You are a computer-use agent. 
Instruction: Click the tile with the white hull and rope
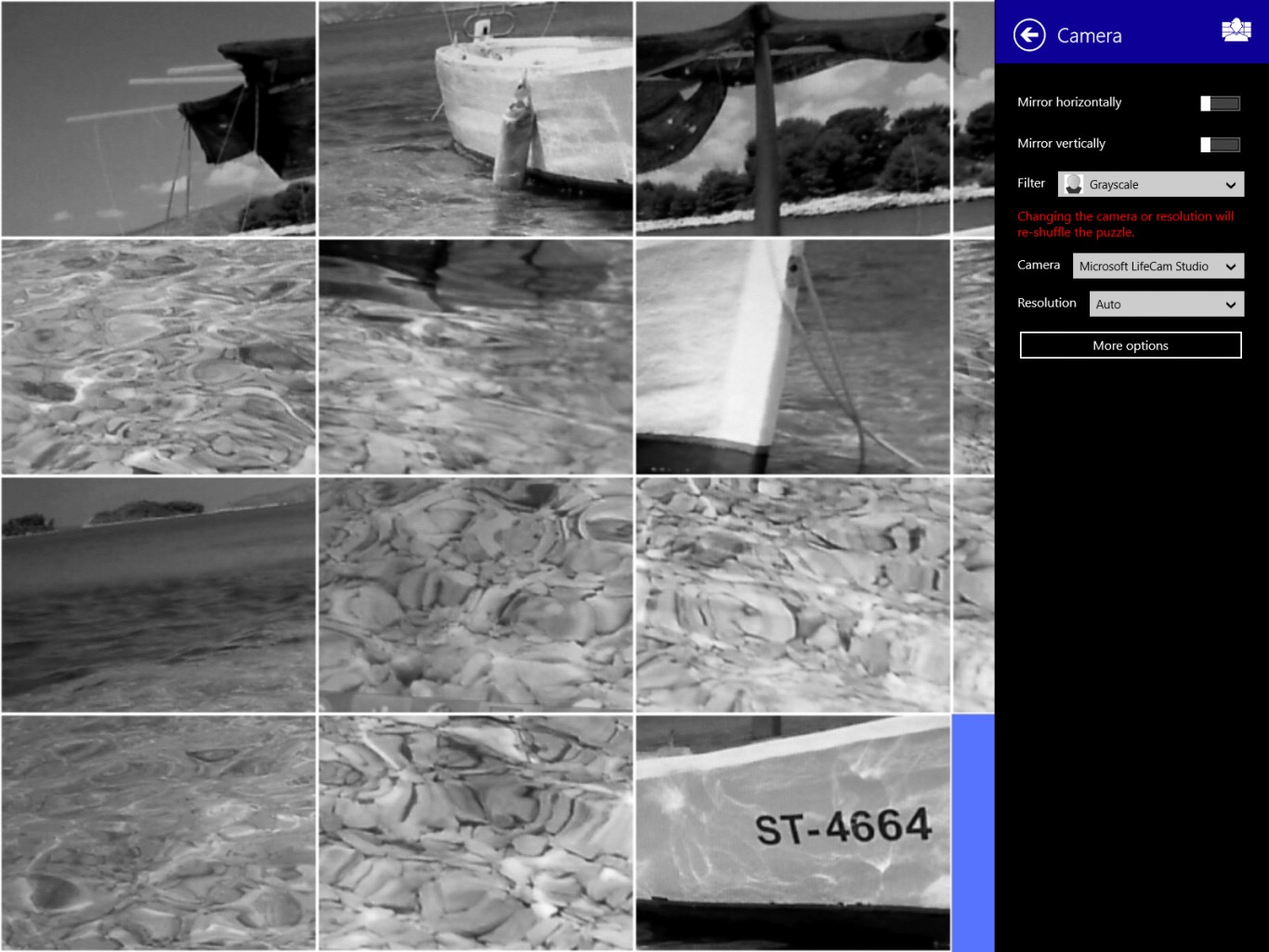[x=792, y=357]
